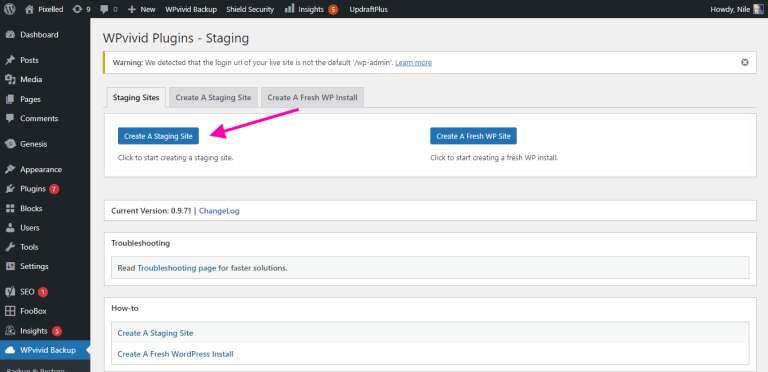Open How-to Create A Staging Site link
This screenshot has width=768, height=372.
[155, 333]
